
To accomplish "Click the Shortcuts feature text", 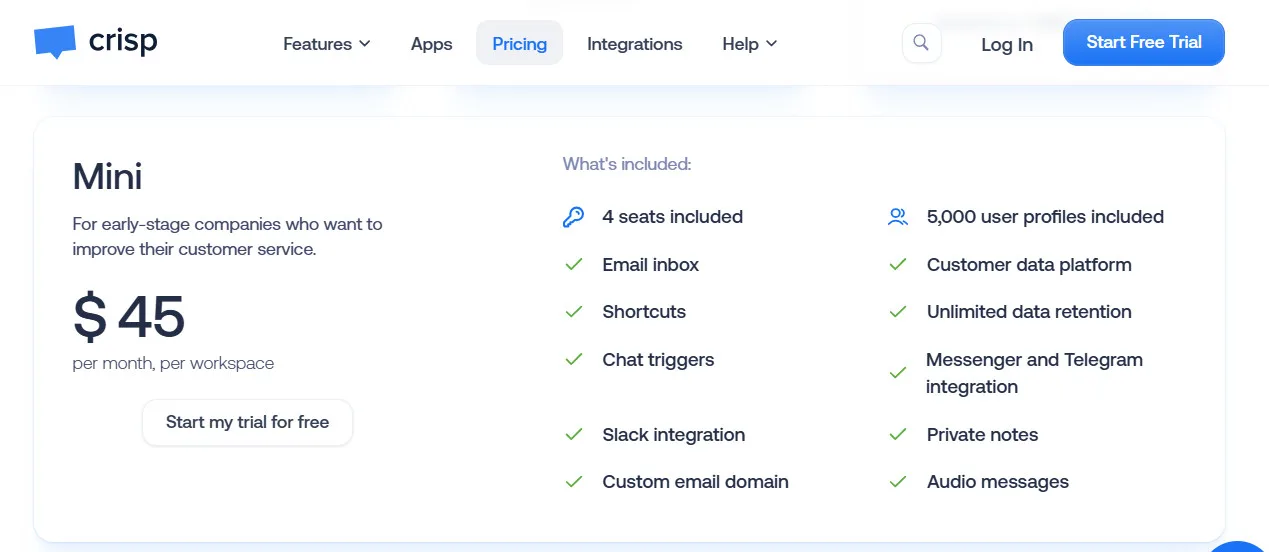I will coord(644,312).
